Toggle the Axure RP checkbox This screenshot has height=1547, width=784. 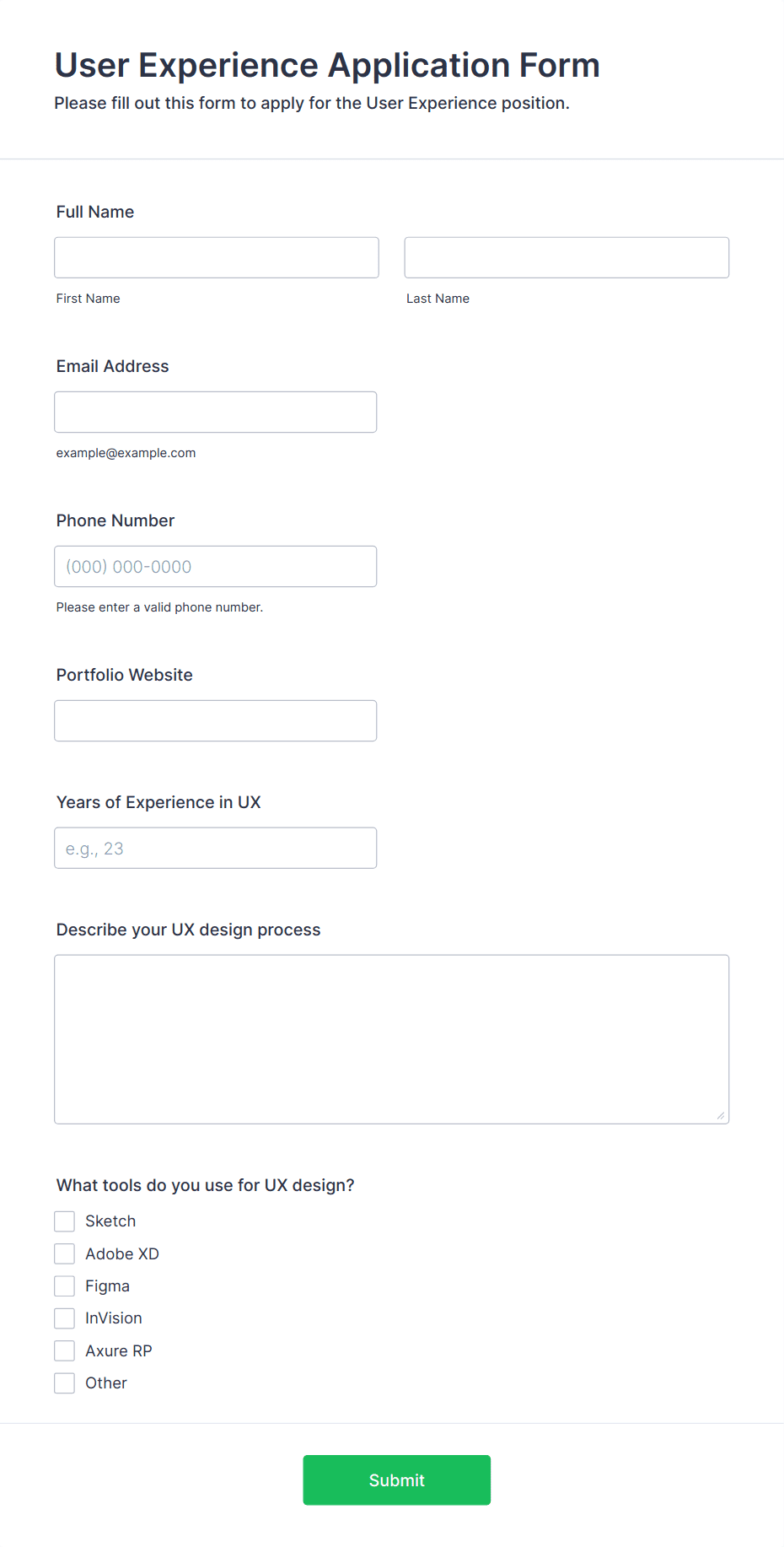tap(65, 1350)
